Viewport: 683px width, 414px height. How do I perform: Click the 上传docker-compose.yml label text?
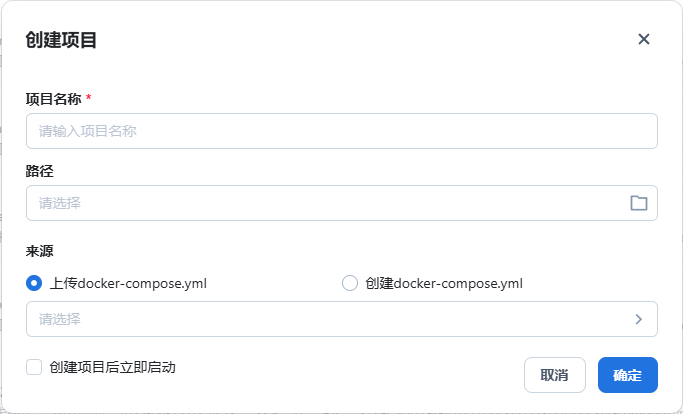click(128, 283)
